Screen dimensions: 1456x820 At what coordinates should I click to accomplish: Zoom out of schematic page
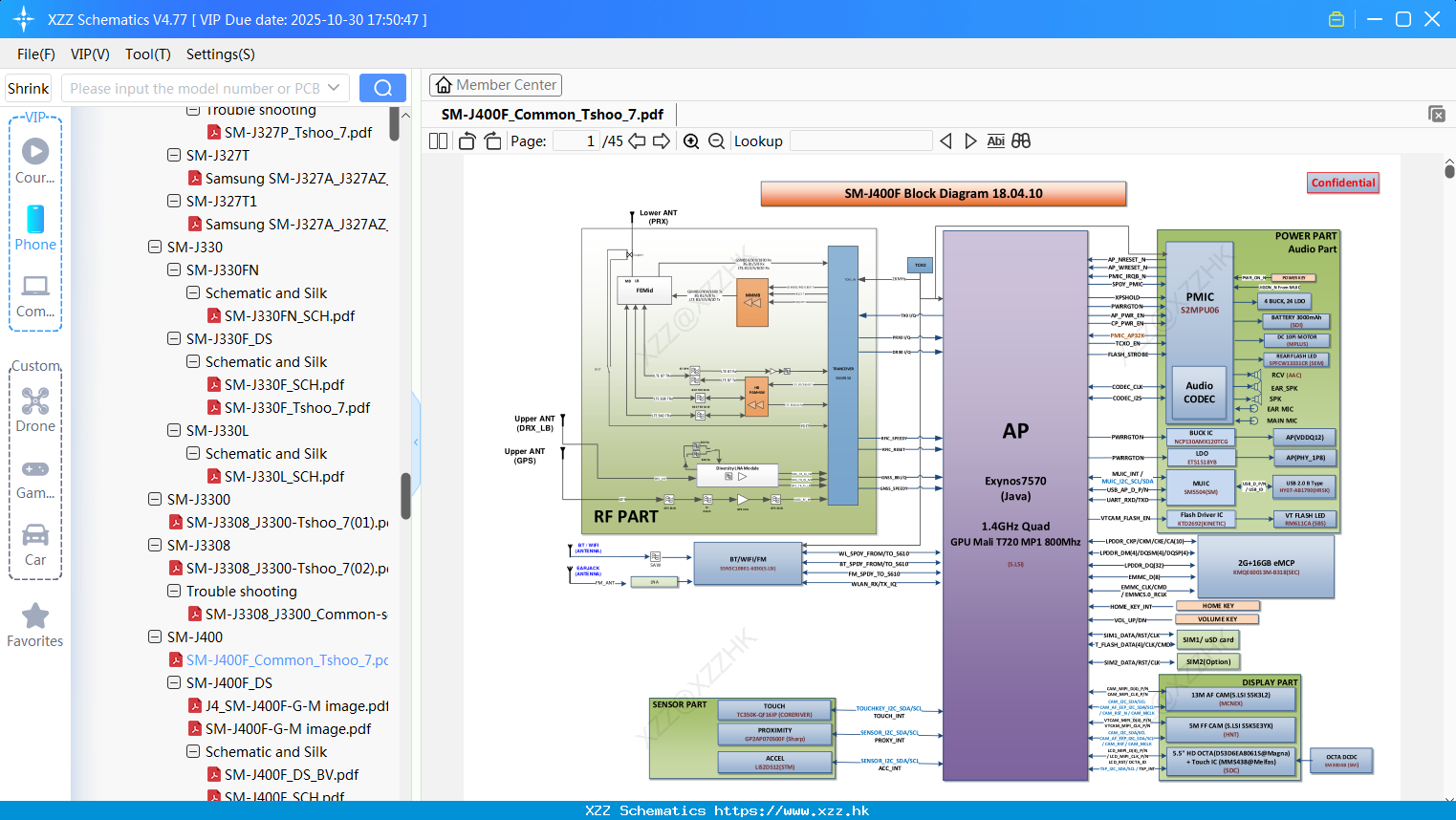point(716,140)
